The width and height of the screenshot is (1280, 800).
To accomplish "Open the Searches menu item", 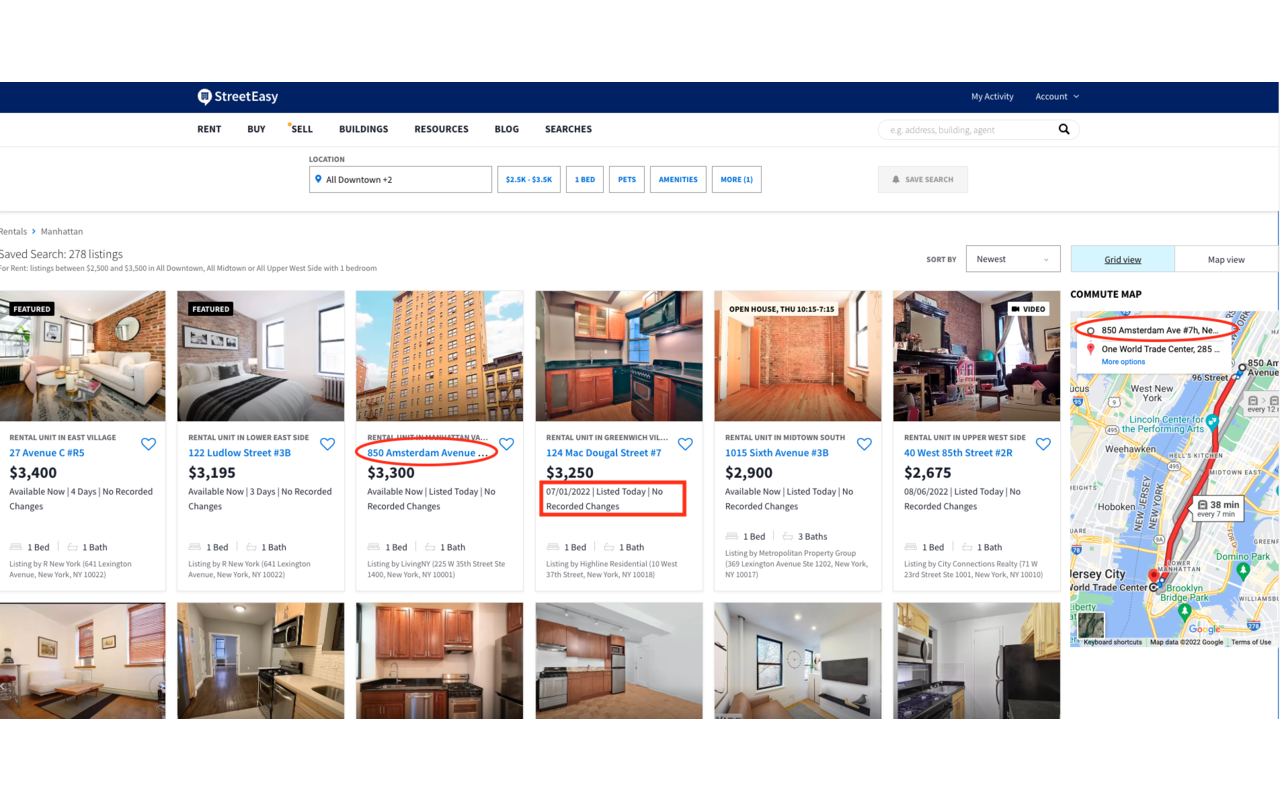I will tap(568, 129).
